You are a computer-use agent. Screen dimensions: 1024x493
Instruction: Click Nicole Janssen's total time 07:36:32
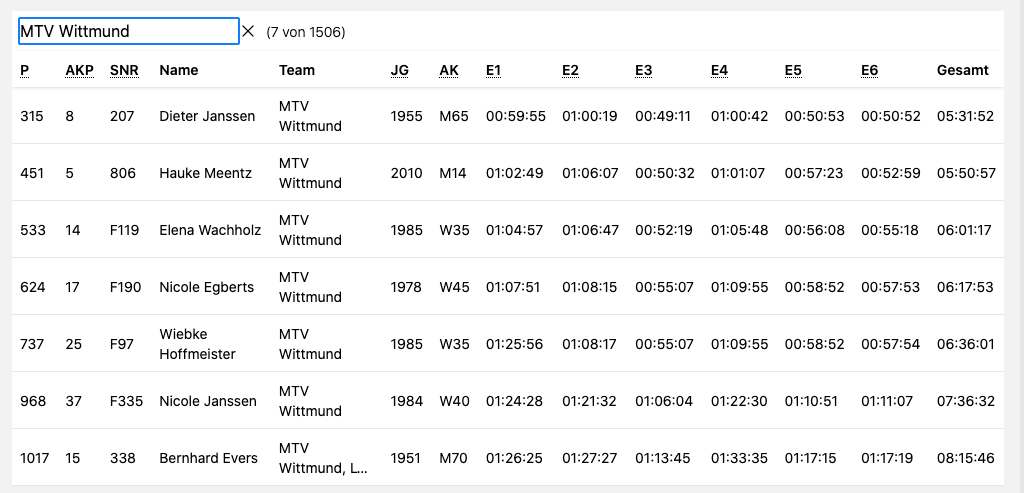tap(965, 401)
